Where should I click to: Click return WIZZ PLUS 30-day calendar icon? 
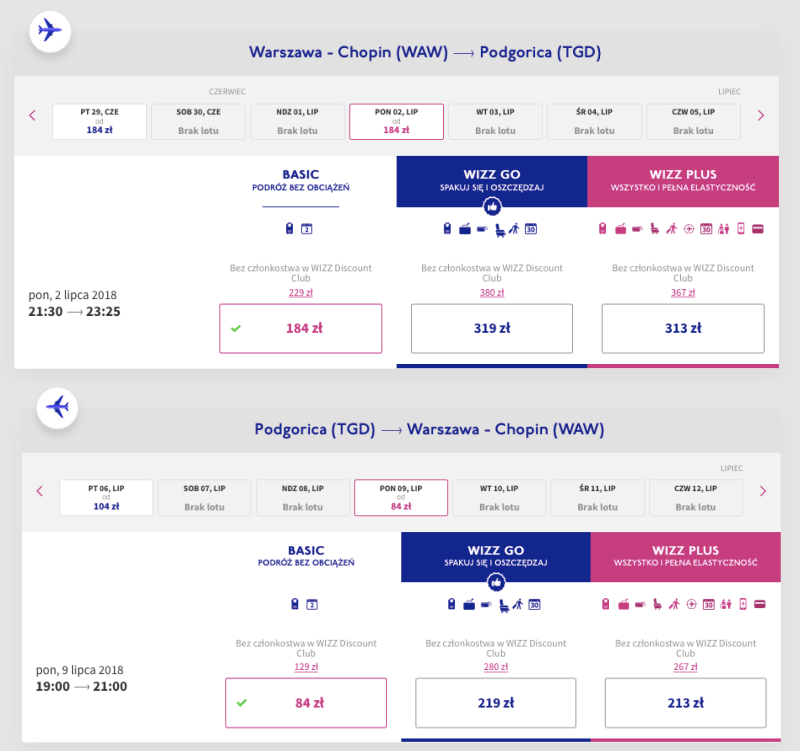coord(709,605)
